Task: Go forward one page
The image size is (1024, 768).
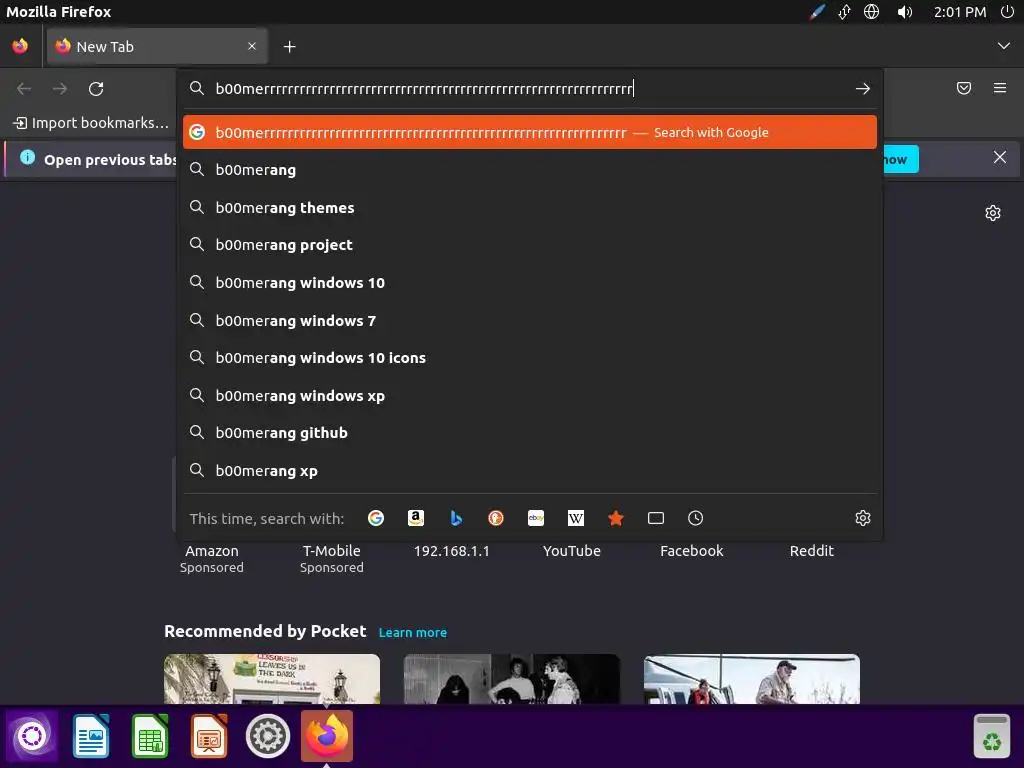Action: [x=60, y=88]
